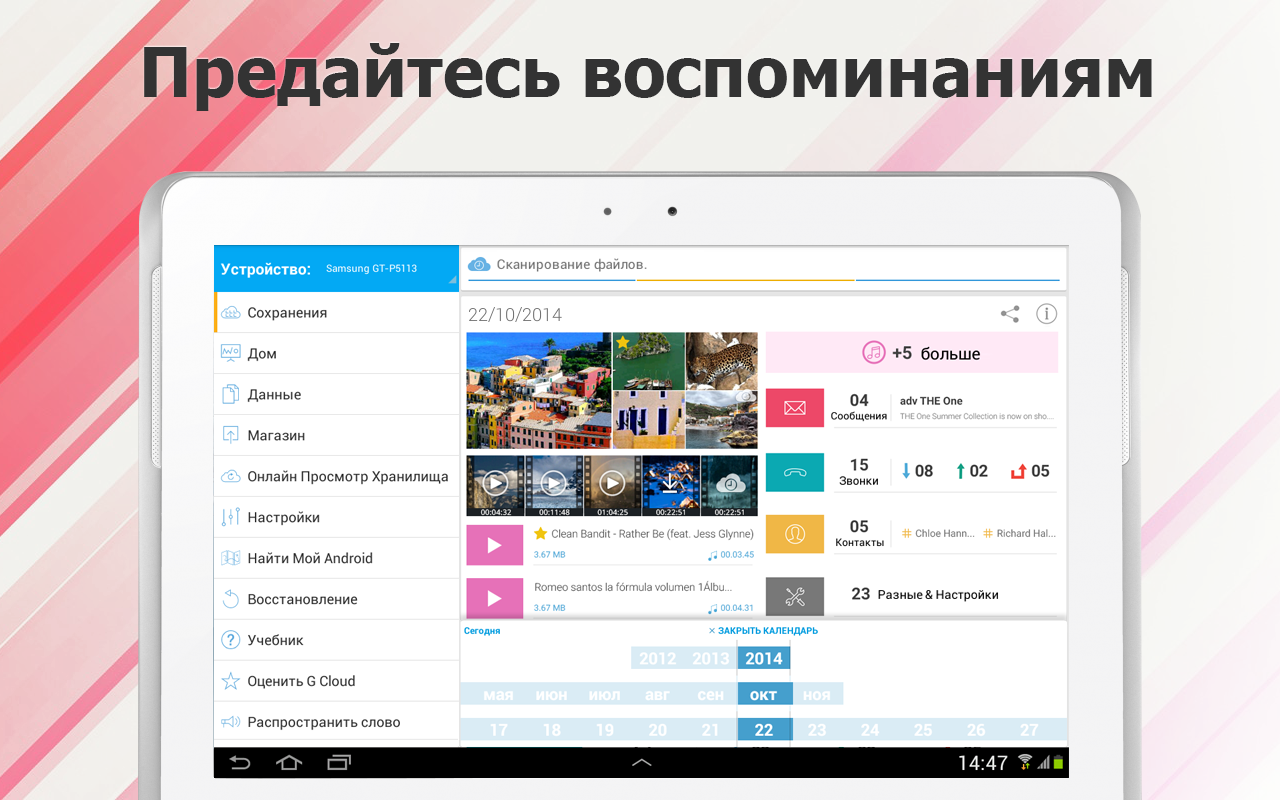Tap the share icon next to the date
The height and width of the screenshot is (800, 1280).
click(1010, 314)
